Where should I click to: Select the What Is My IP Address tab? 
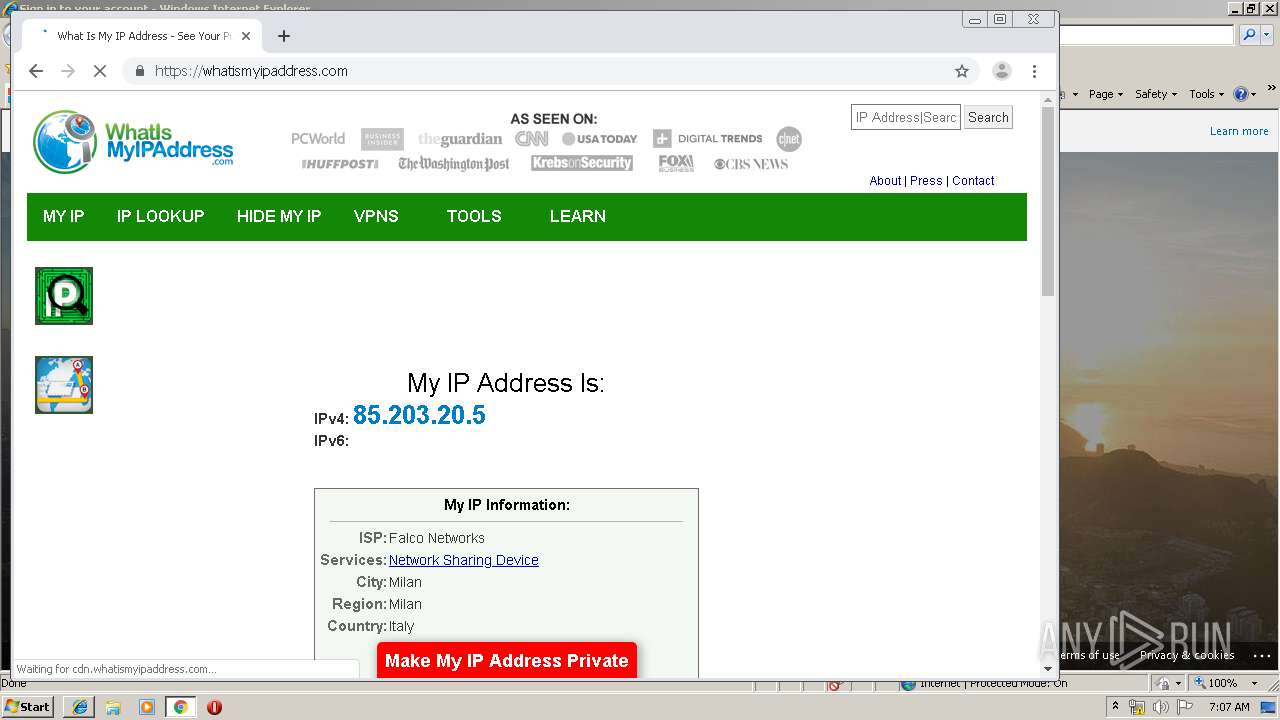144,36
